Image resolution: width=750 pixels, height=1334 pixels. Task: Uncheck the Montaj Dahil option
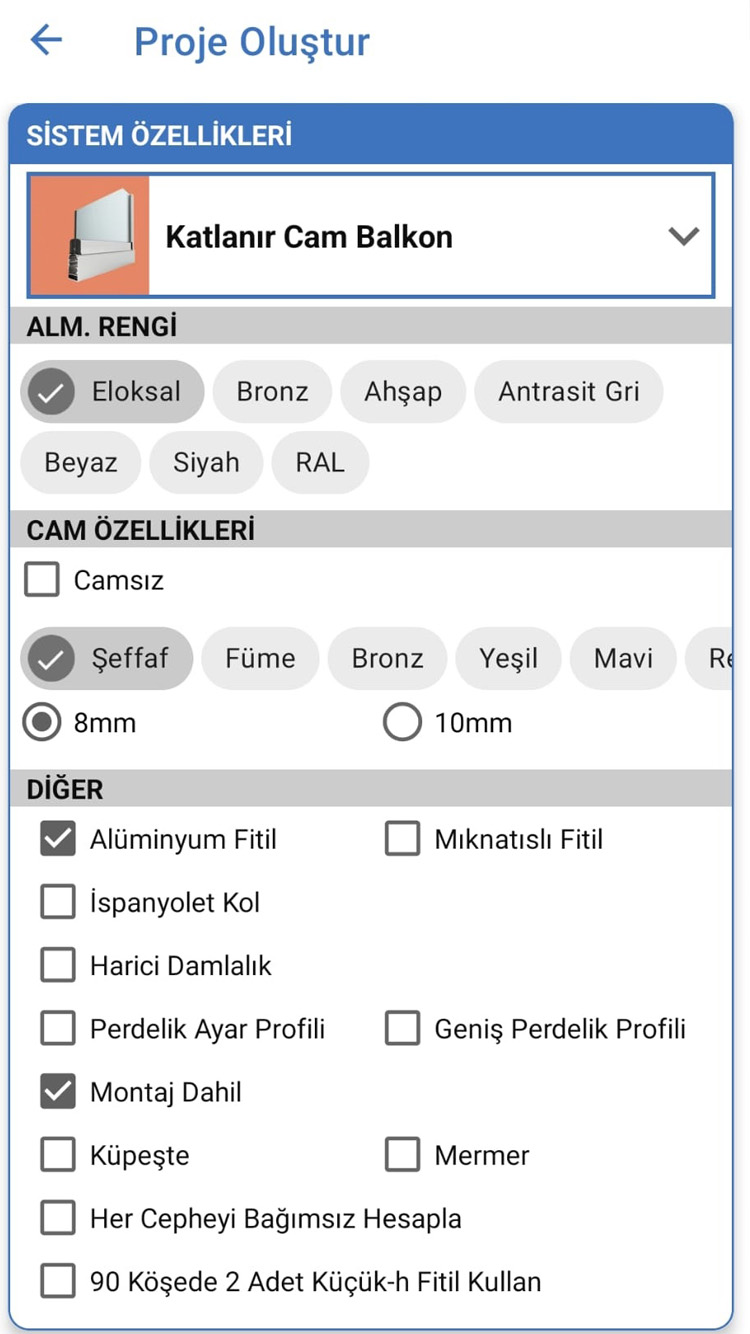57,1091
